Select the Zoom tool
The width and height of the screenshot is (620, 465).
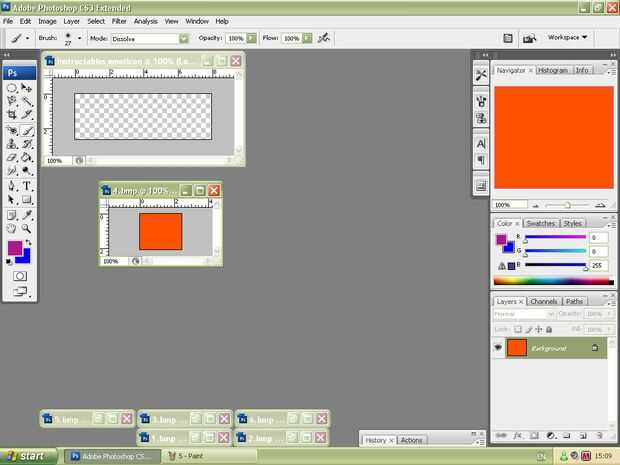(x=26, y=229)
